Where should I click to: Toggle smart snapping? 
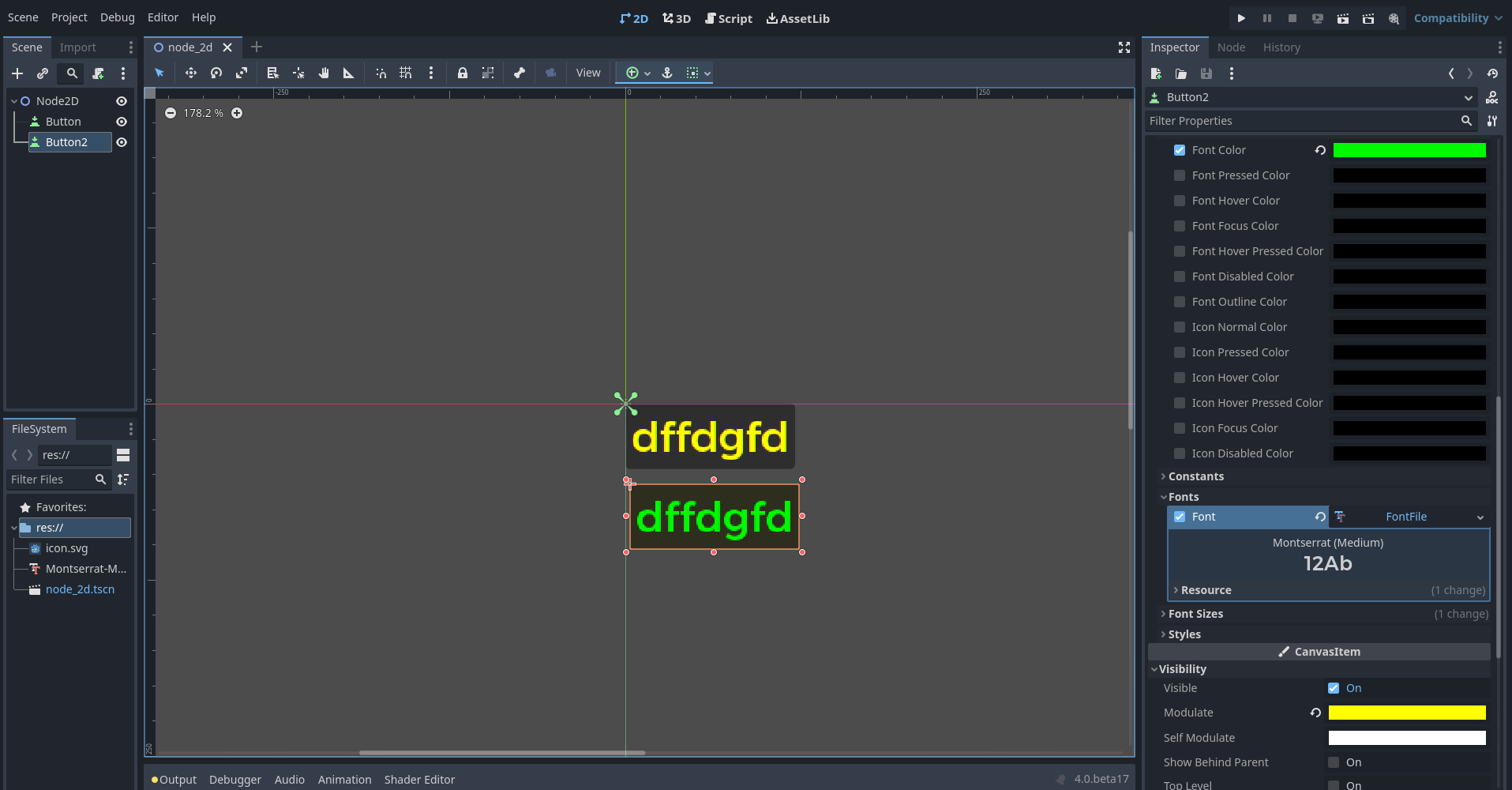pyautogui.click(x=380, y=73)
